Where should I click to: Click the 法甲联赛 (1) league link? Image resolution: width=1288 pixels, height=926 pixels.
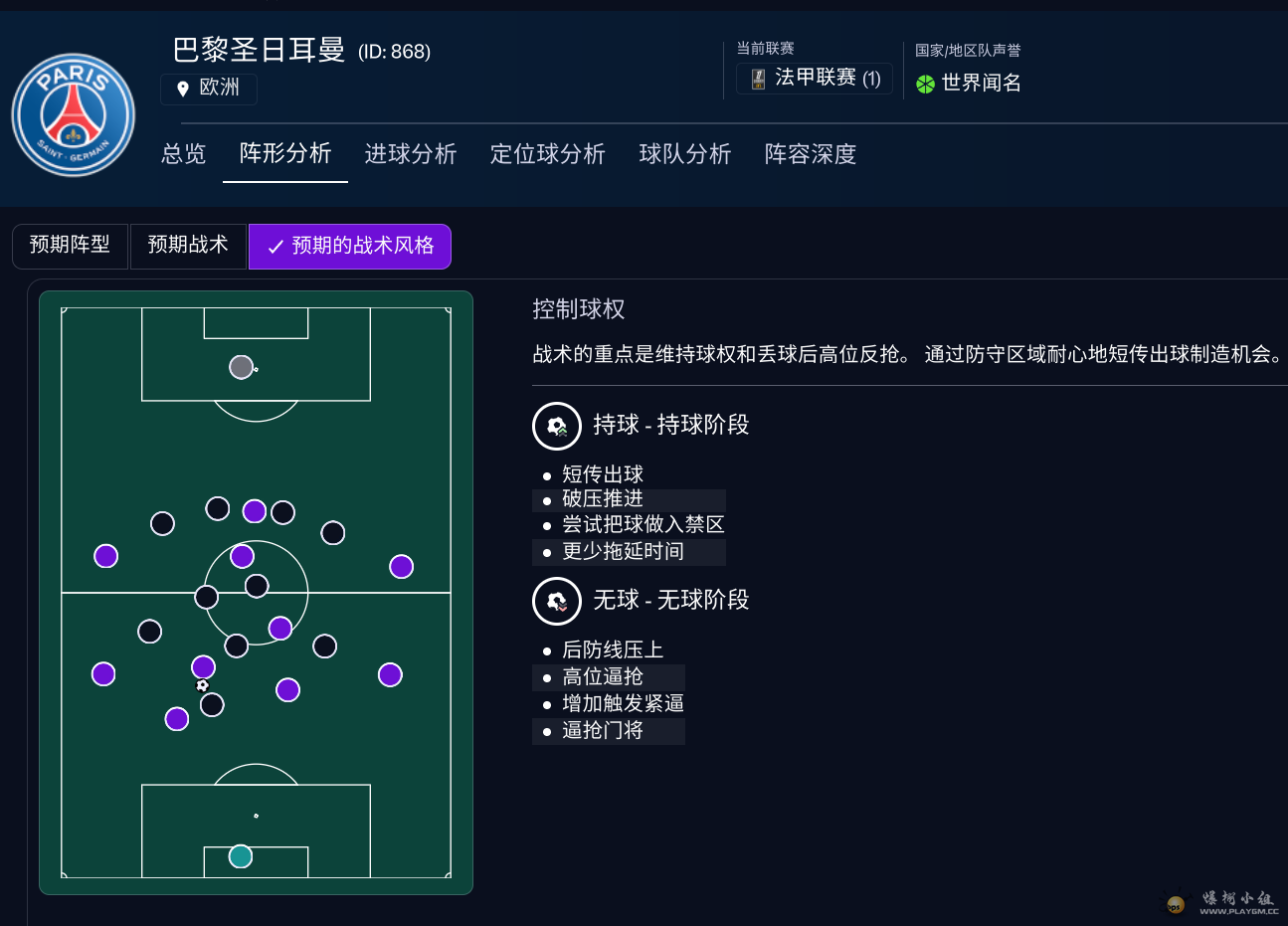[x=815, y=79]
